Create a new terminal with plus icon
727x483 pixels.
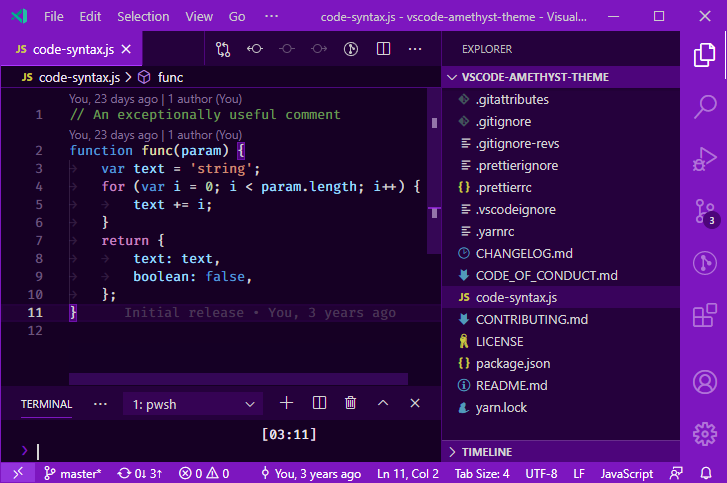pyautogui.click(x=287, y=403)
